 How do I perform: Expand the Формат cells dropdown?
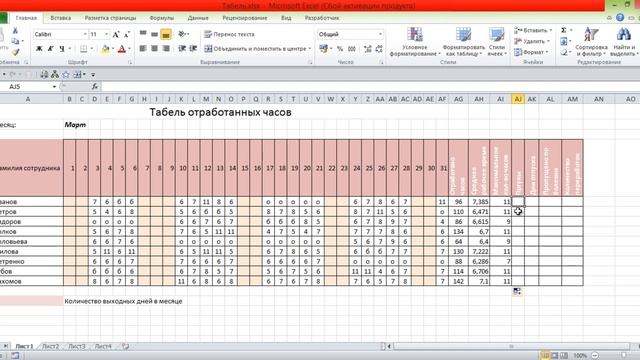(x=547, y=52)
